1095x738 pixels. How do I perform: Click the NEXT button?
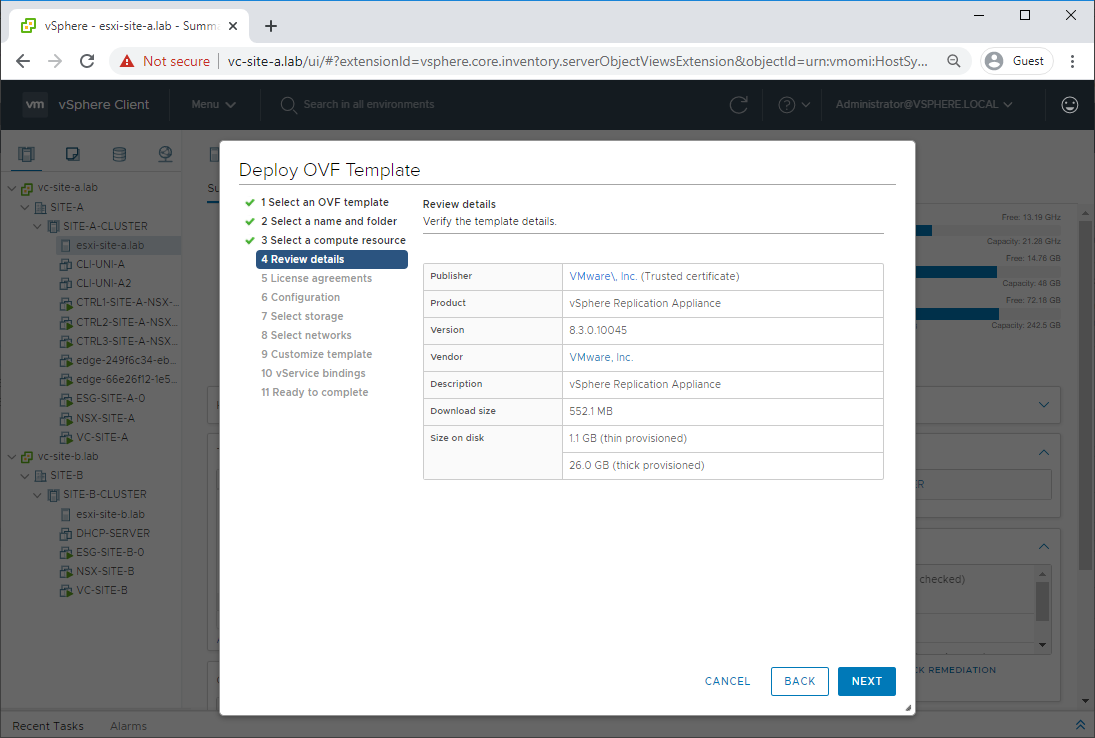(867, 681)
